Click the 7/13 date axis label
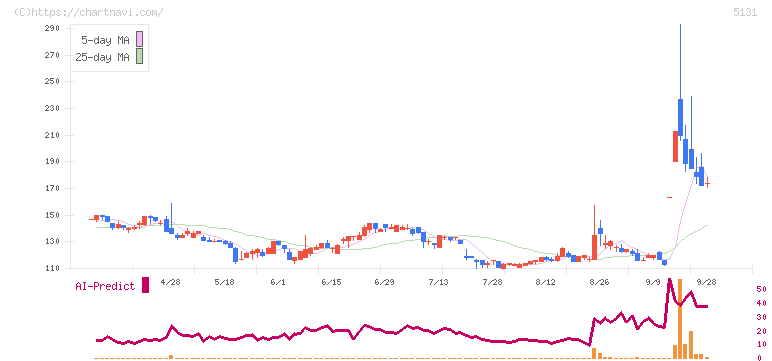This screenshot has height=361, width=772. [x=439, y=282]
